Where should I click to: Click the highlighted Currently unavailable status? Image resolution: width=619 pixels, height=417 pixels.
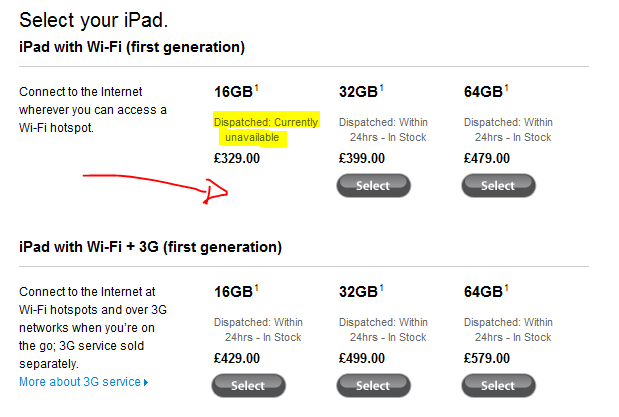coord(266,130)
